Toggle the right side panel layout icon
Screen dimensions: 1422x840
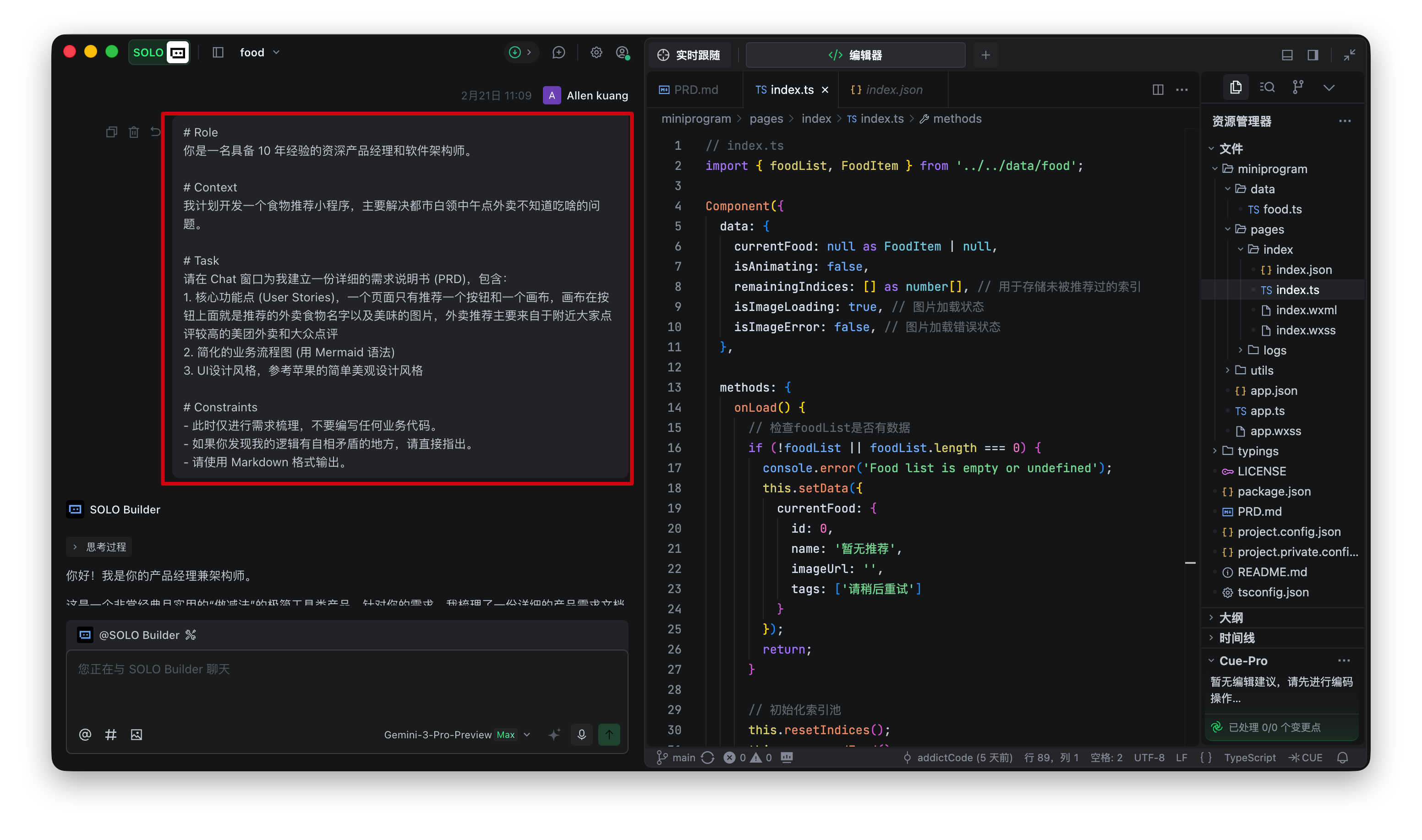[1313, 55]
